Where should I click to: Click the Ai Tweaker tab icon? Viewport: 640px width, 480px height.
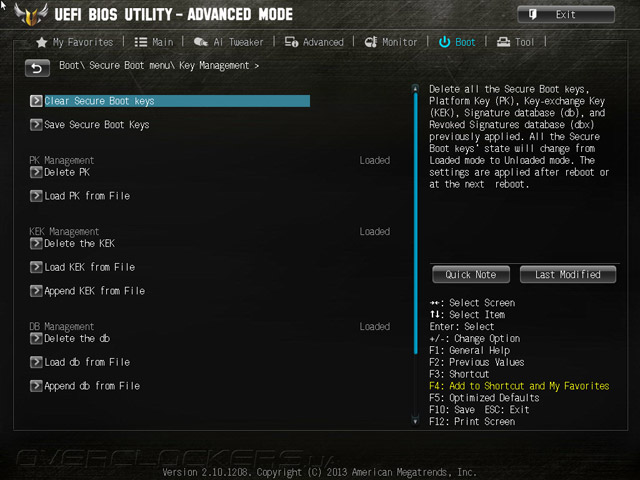pos(200,42)
